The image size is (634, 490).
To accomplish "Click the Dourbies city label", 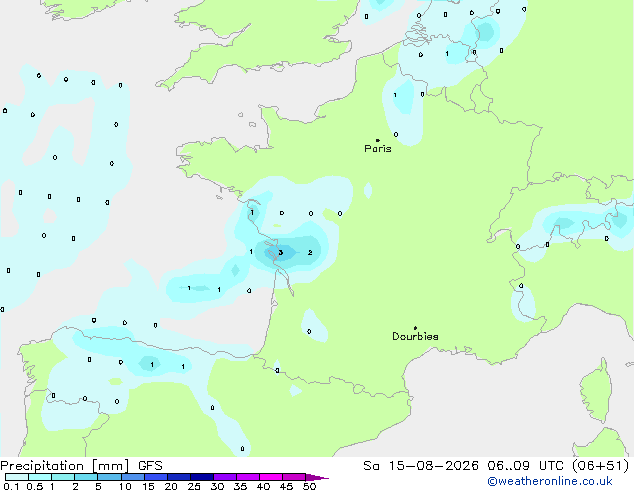I will click(415, 336).
